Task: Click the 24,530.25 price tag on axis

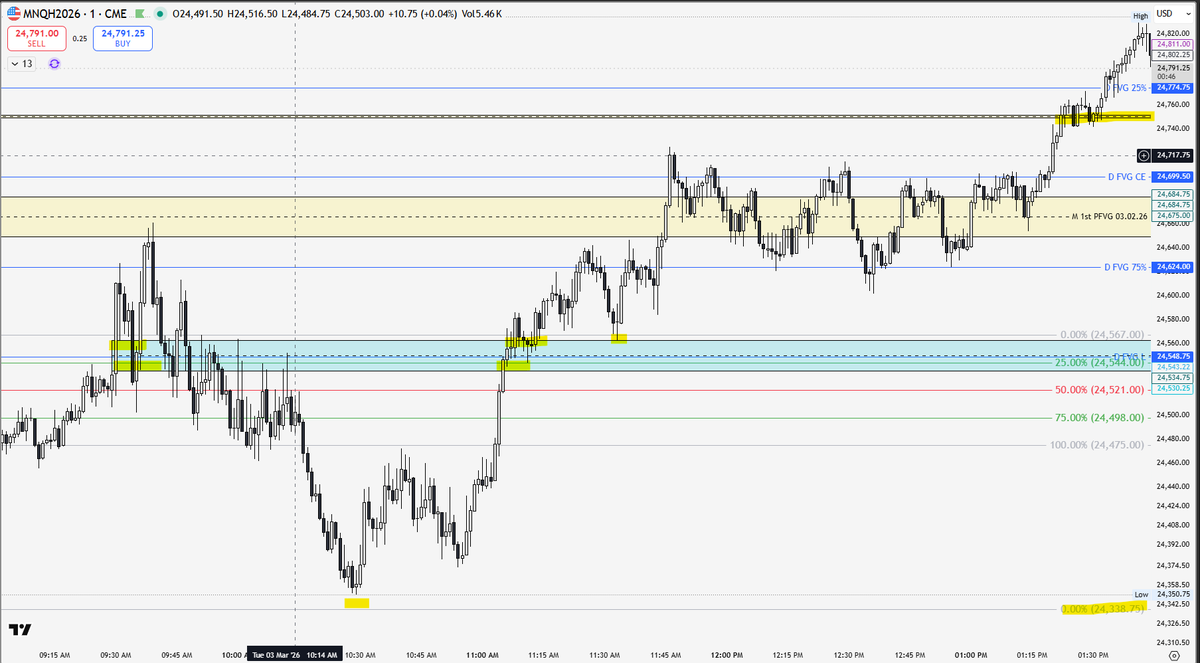Action: tap(1172, 388)
